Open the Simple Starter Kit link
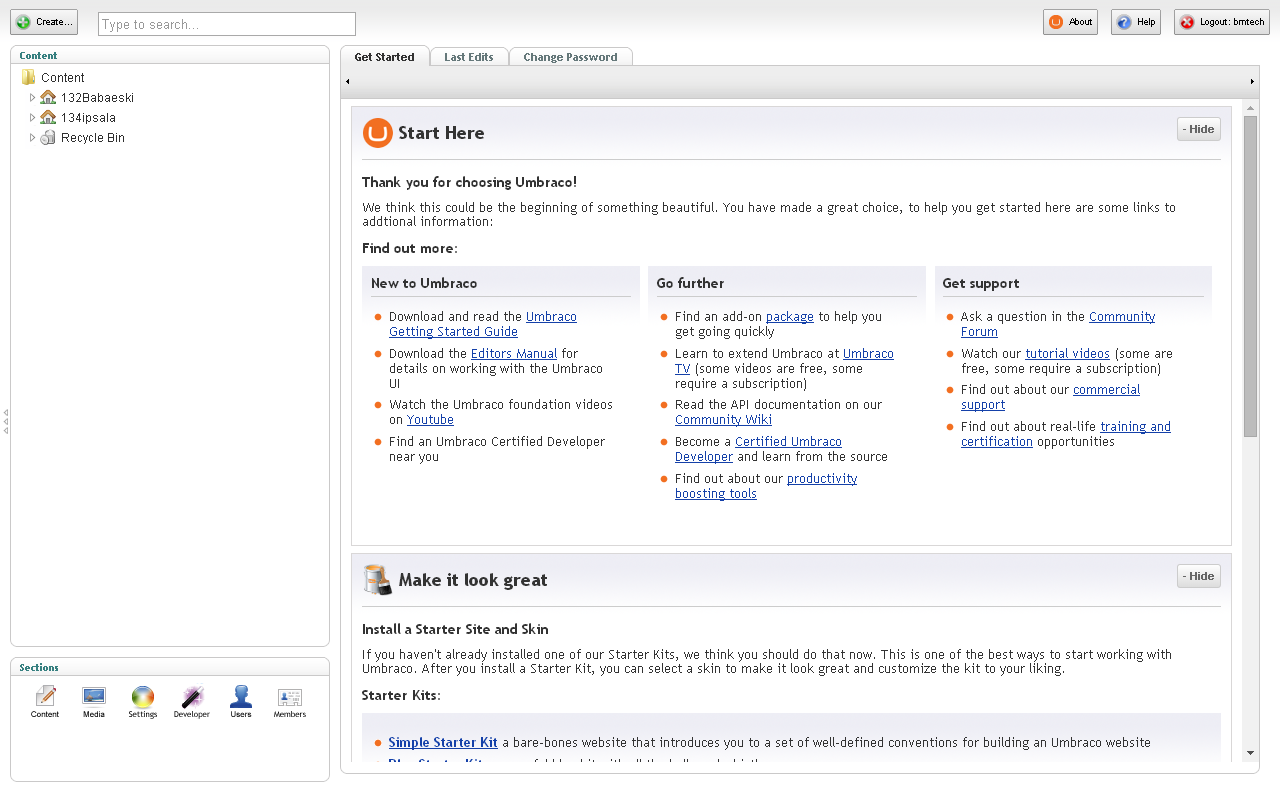The image size is (1280, 800). 443,743
